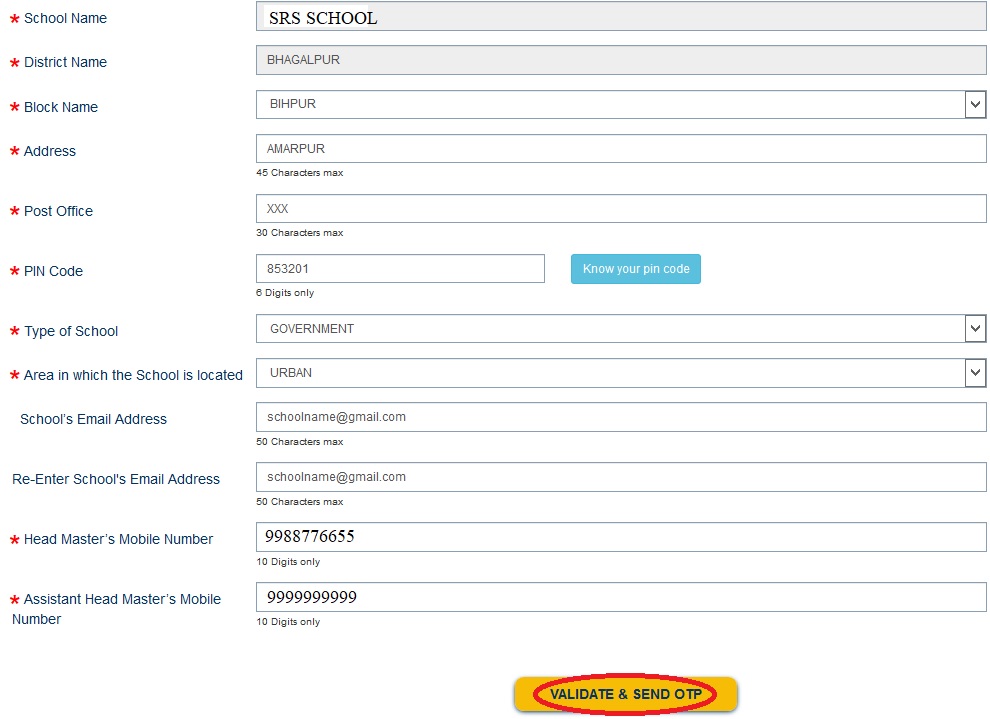Click the VALIDATE & SEND OTP button
This screenshot has width=990, height=719.
(625, 694)
